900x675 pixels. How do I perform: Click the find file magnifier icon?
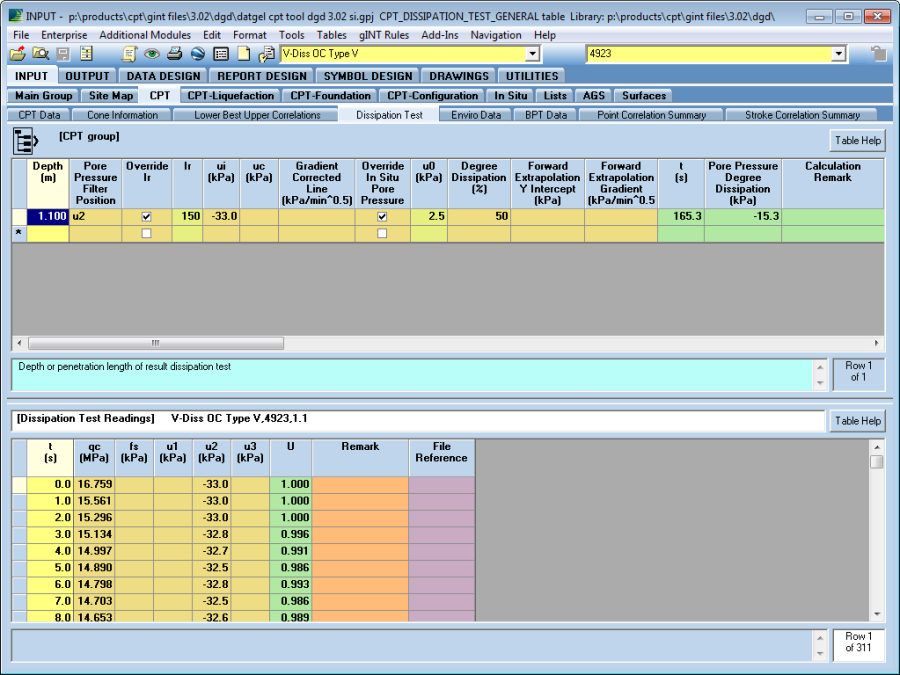click(41, 54)
